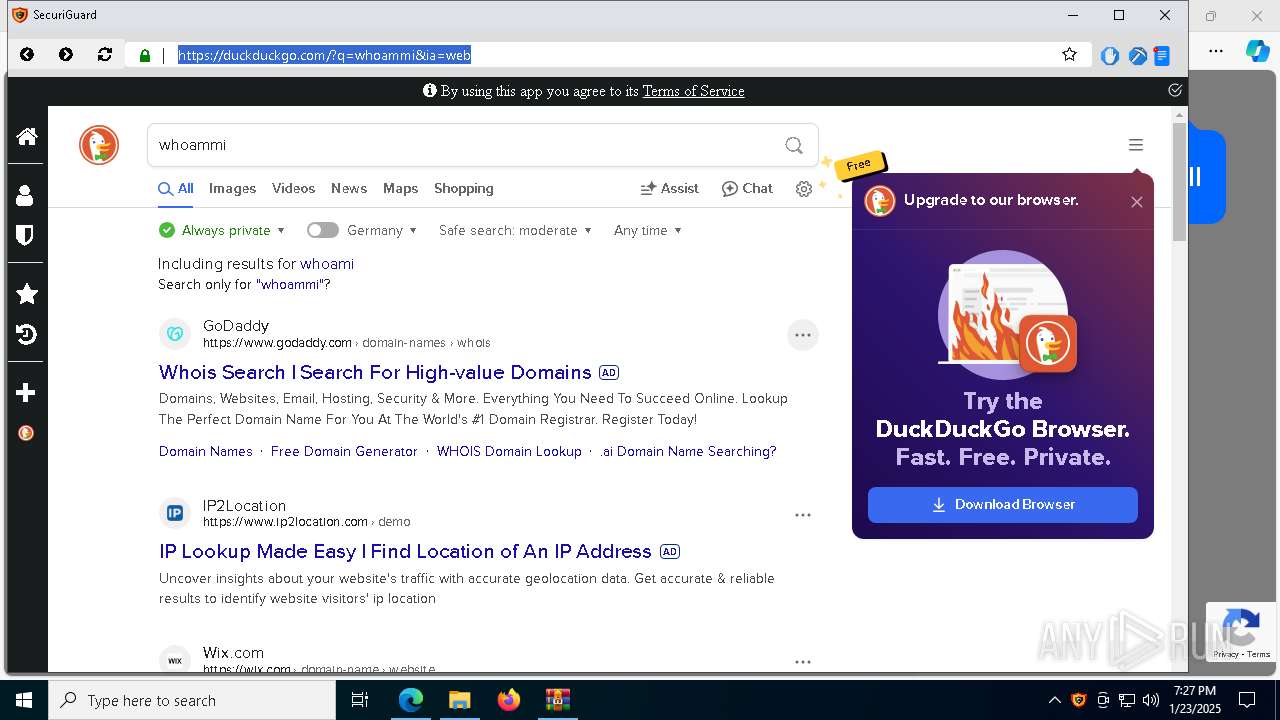Open the Germany region dropdown
This screenshot has width=1280, height=720.
382,230
